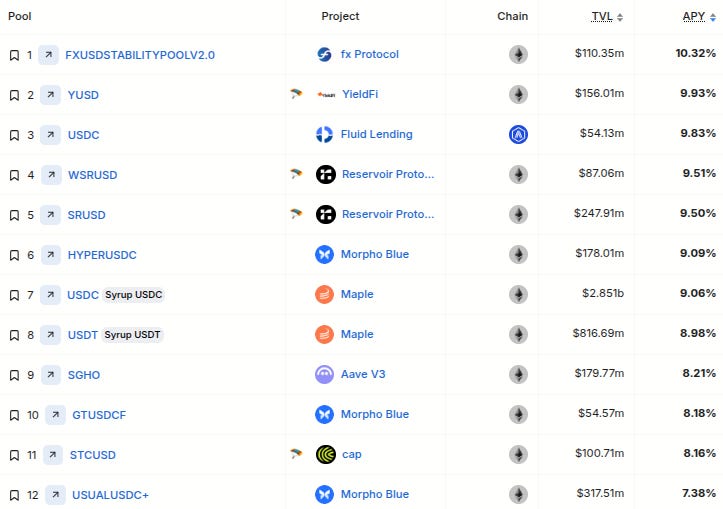Bookmark the STCUSD pool
Screen dimensions: 723x509
point(14,456)
